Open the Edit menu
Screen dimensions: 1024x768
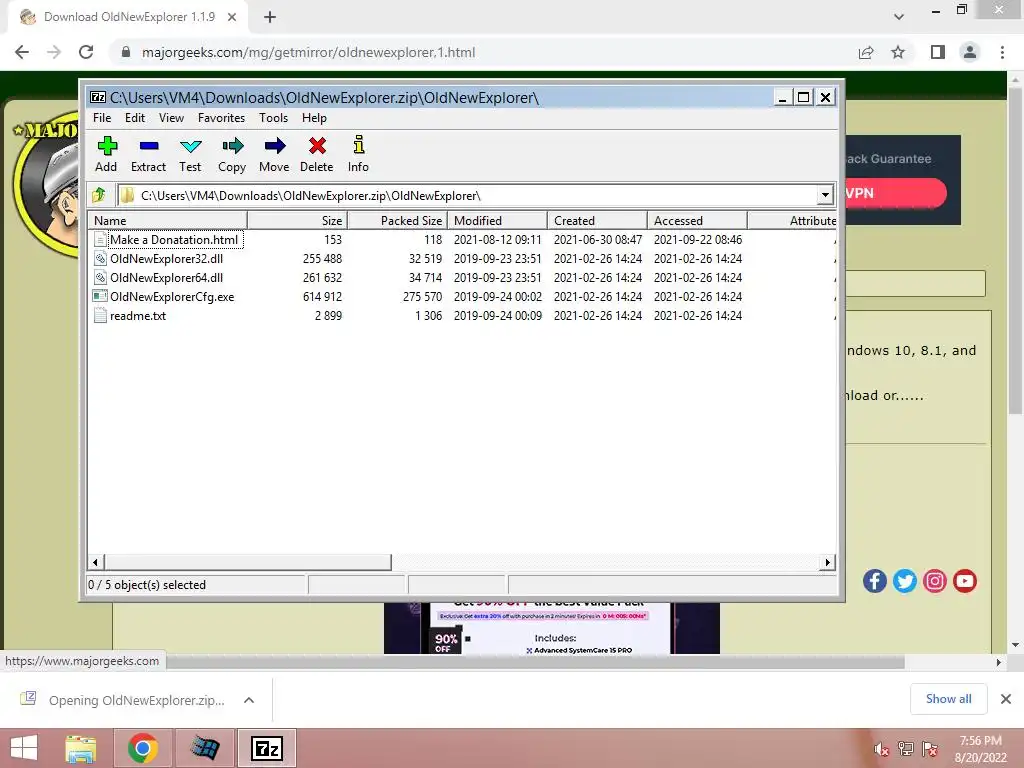pos(135,118)
